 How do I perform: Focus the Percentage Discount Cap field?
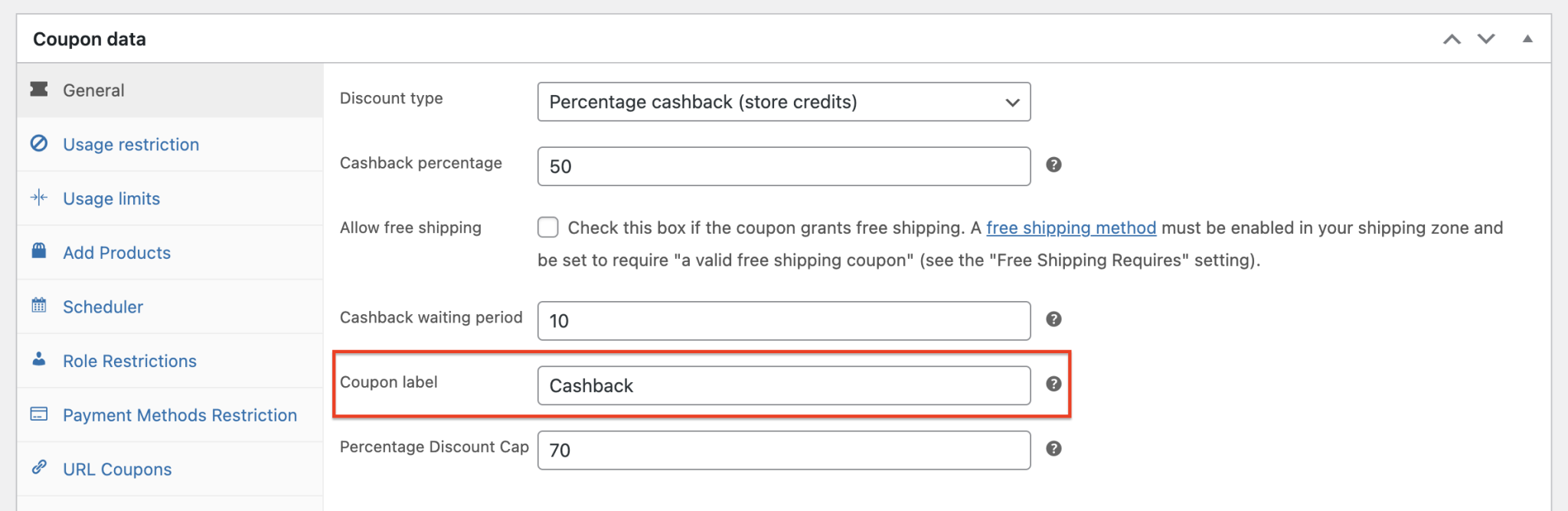tap(783, 450)
